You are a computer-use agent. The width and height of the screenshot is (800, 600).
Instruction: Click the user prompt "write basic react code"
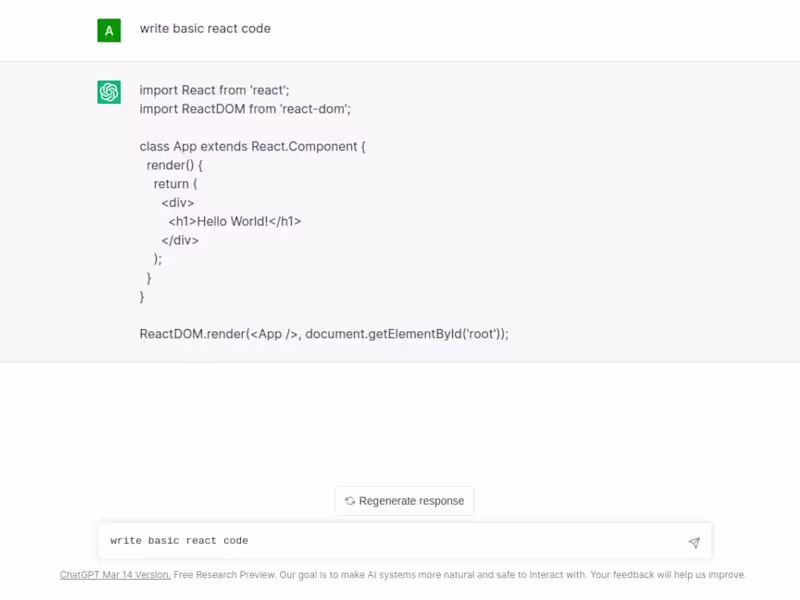pyautogui.click(x=205, y=28)
